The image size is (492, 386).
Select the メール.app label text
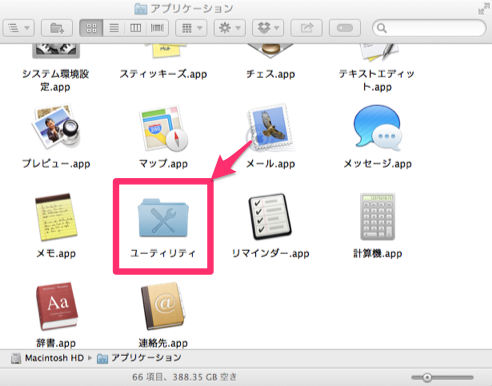pyautogui.click(x=270, y=164)
